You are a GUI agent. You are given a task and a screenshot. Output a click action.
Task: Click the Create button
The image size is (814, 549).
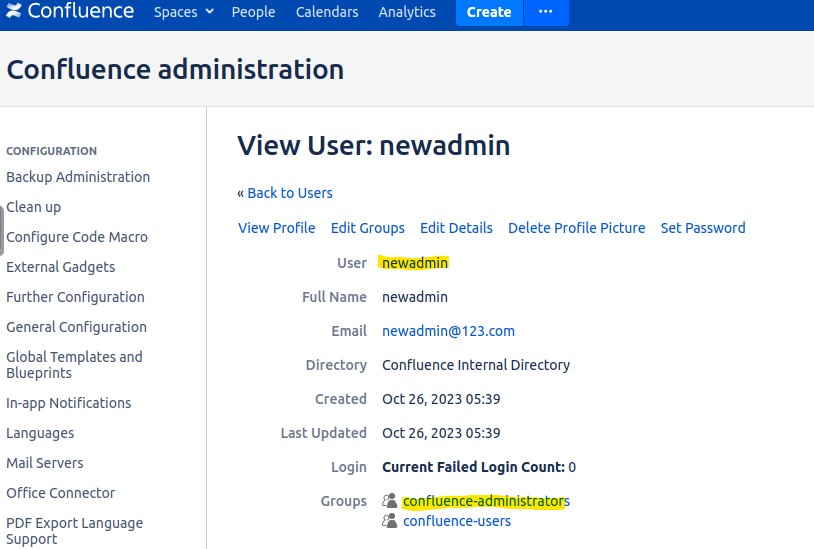click(x=489, y=12)
